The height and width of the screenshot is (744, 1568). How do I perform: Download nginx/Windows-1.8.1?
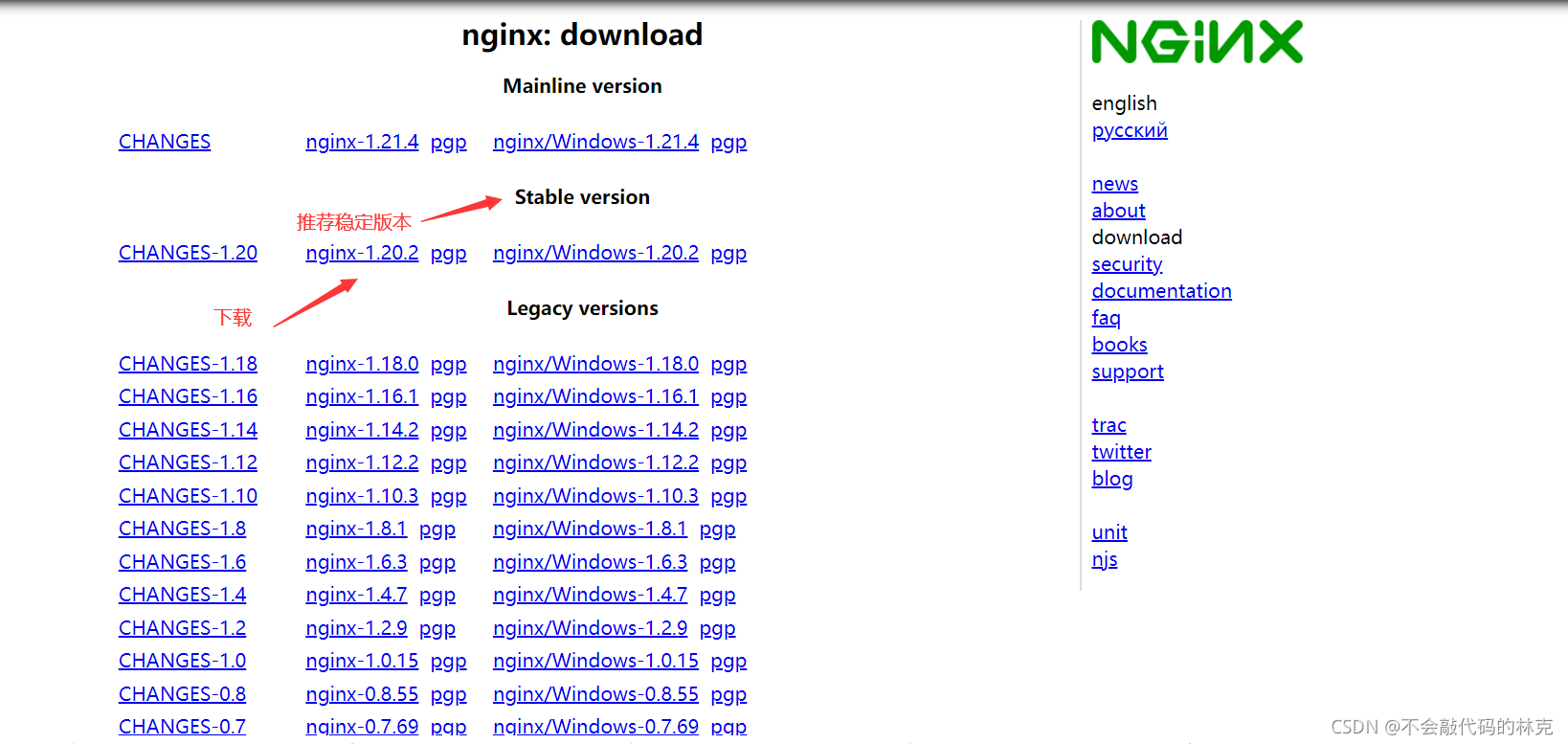coord(590,529)
